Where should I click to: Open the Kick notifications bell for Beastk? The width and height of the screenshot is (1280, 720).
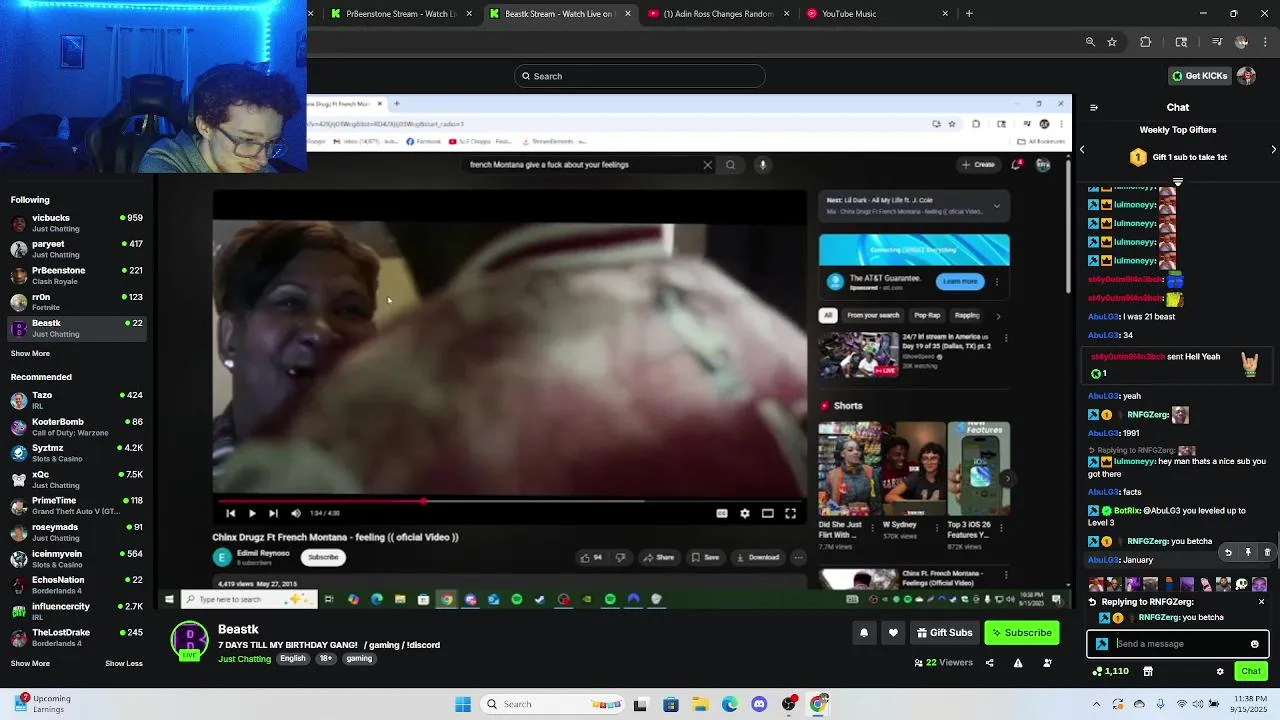pyautogui.click(x=864, y=633)
